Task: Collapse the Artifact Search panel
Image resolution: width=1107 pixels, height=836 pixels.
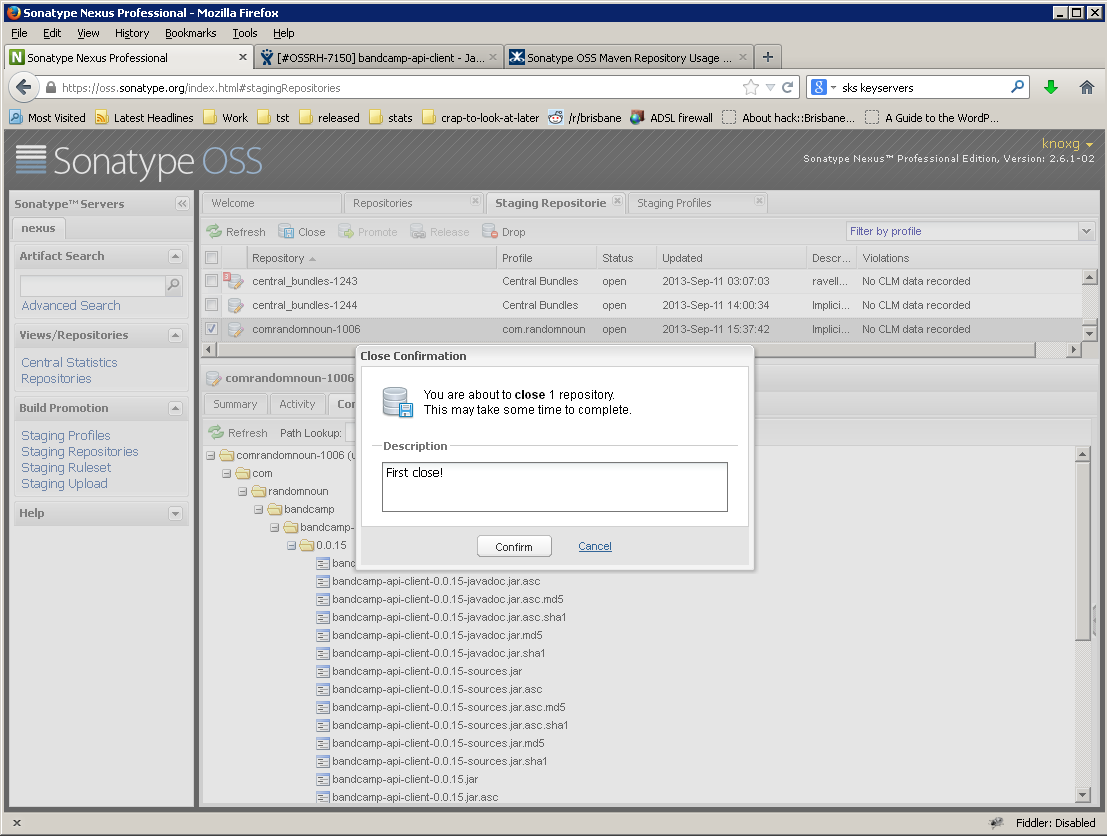Action: [176, 256]
